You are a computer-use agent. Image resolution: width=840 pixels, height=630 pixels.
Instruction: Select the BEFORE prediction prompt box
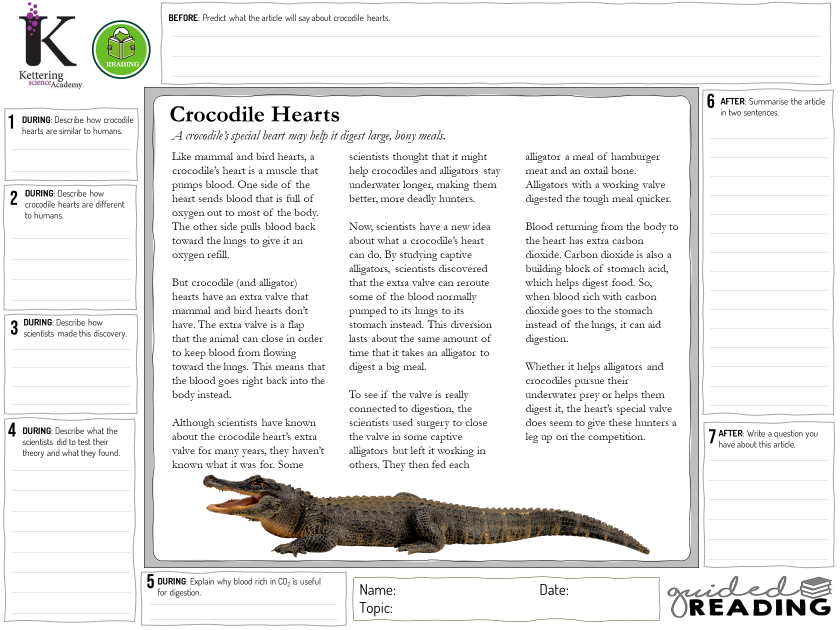[498, 40]
